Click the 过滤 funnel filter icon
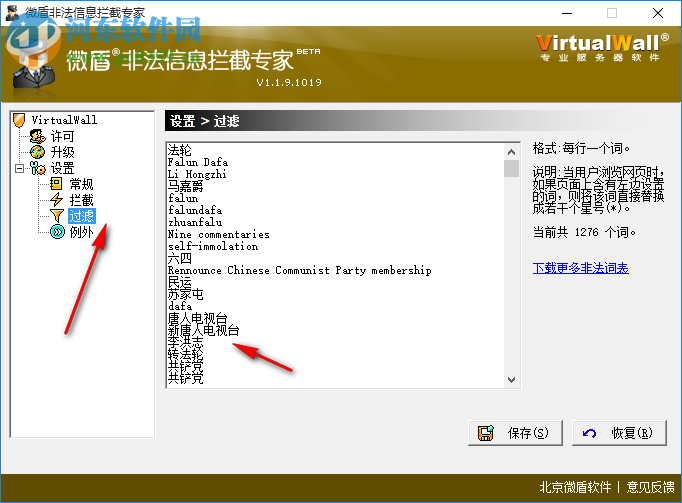The height and width of the screenshot is (503, 682). tap(57, 216)
